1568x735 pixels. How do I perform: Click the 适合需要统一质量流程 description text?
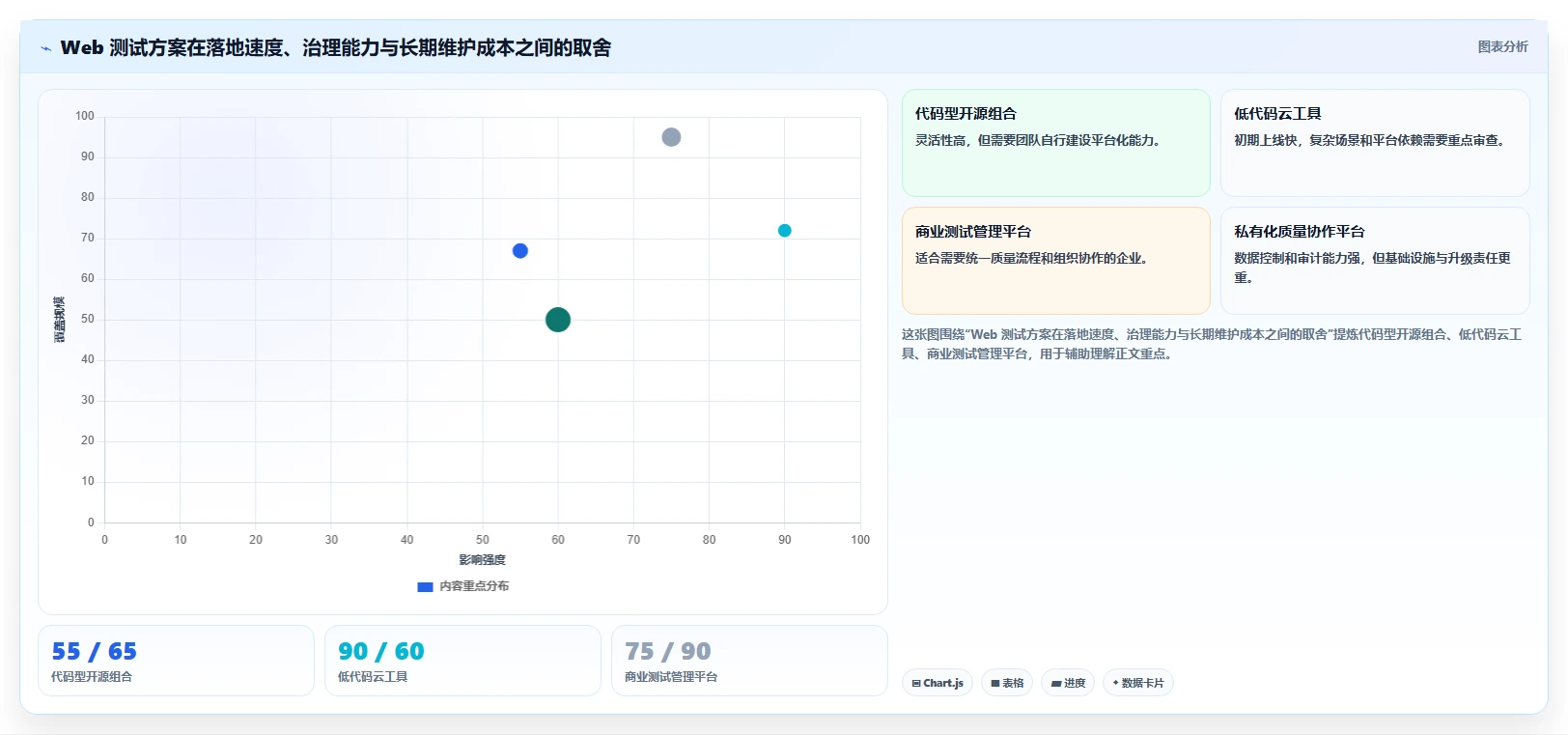(1032, 258)
